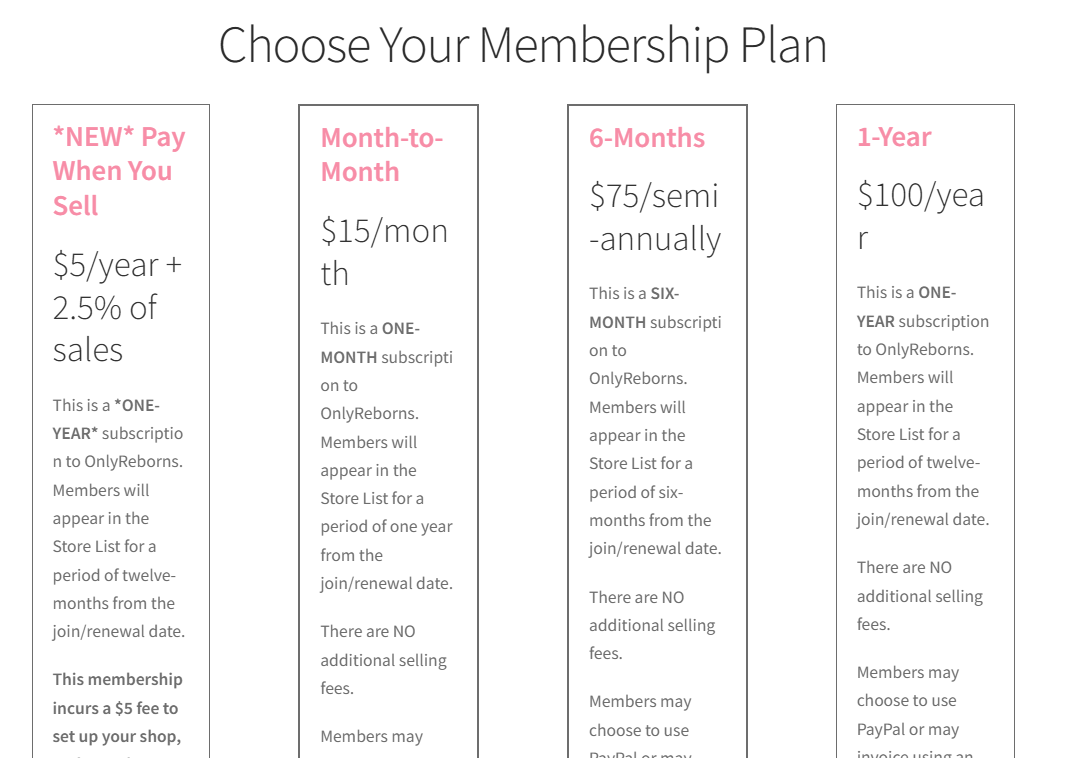Pick the "1-Year" plan title
This screenshot has height=758, width=1080.
894,137
